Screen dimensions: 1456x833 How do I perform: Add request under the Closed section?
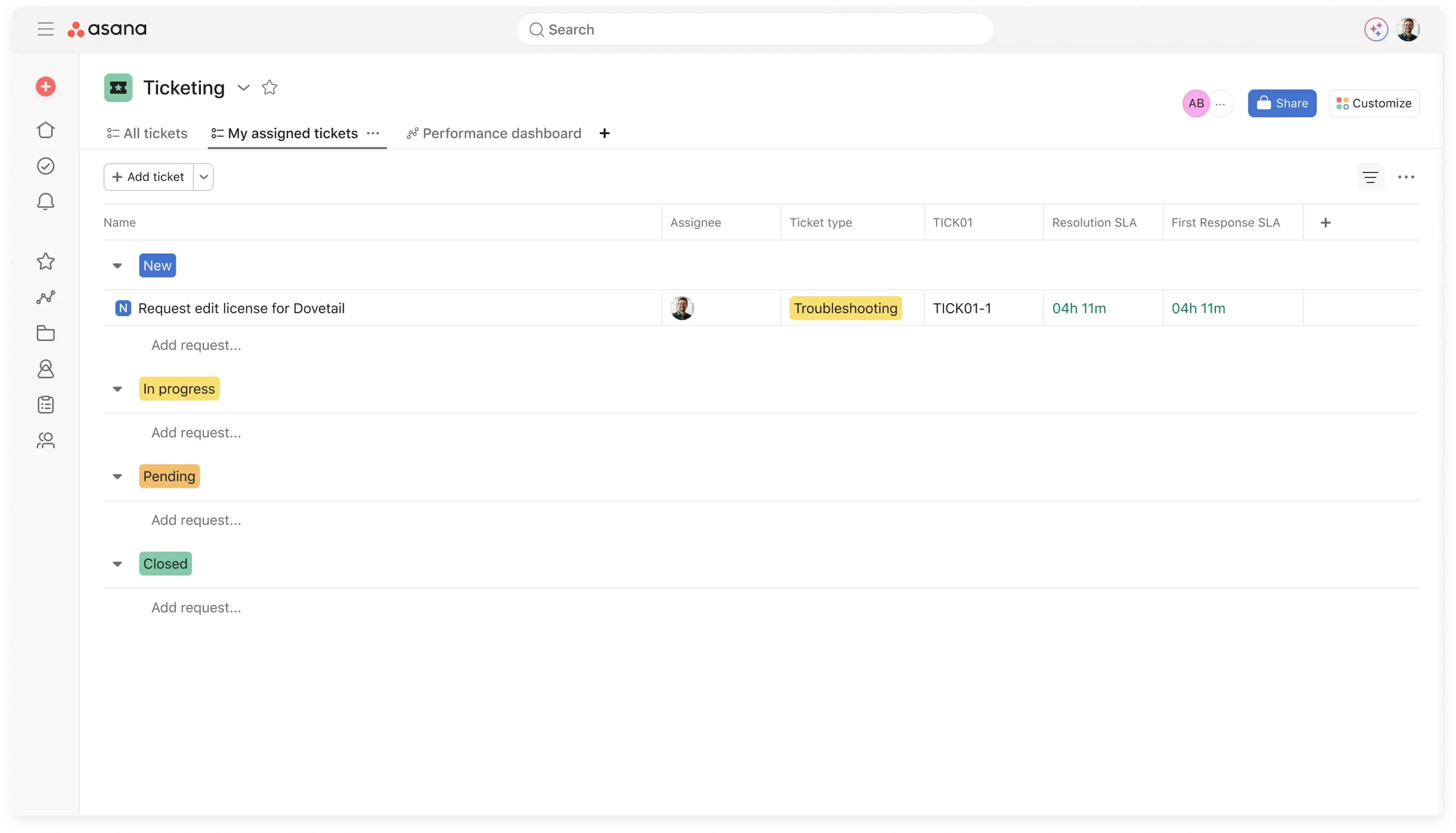196,608
